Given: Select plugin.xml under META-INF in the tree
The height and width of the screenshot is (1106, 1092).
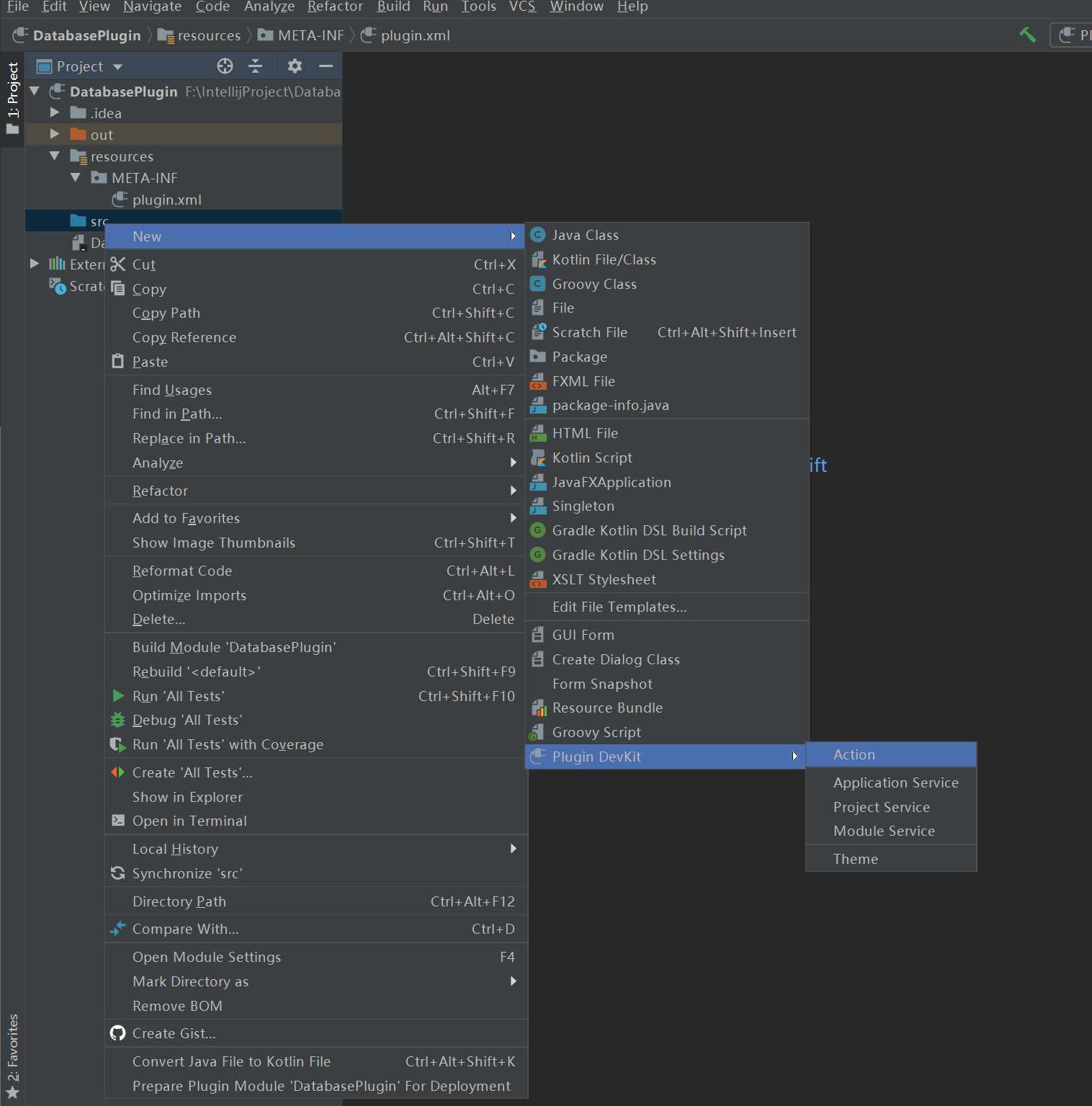Looking at the screenshot, I should click(x=166, y=200).
